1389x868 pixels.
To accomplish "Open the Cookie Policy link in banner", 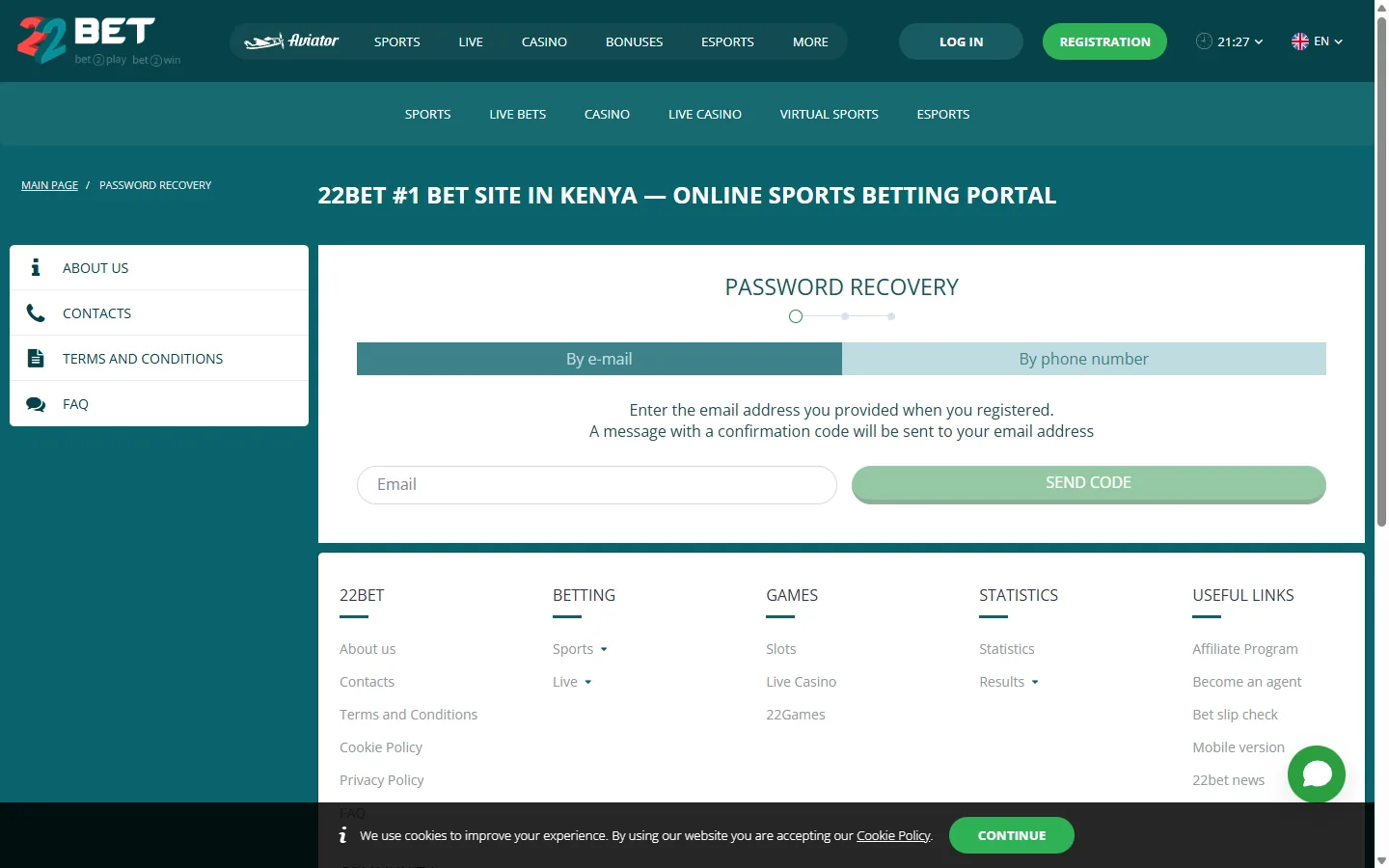I will click(x=893, y=835).
